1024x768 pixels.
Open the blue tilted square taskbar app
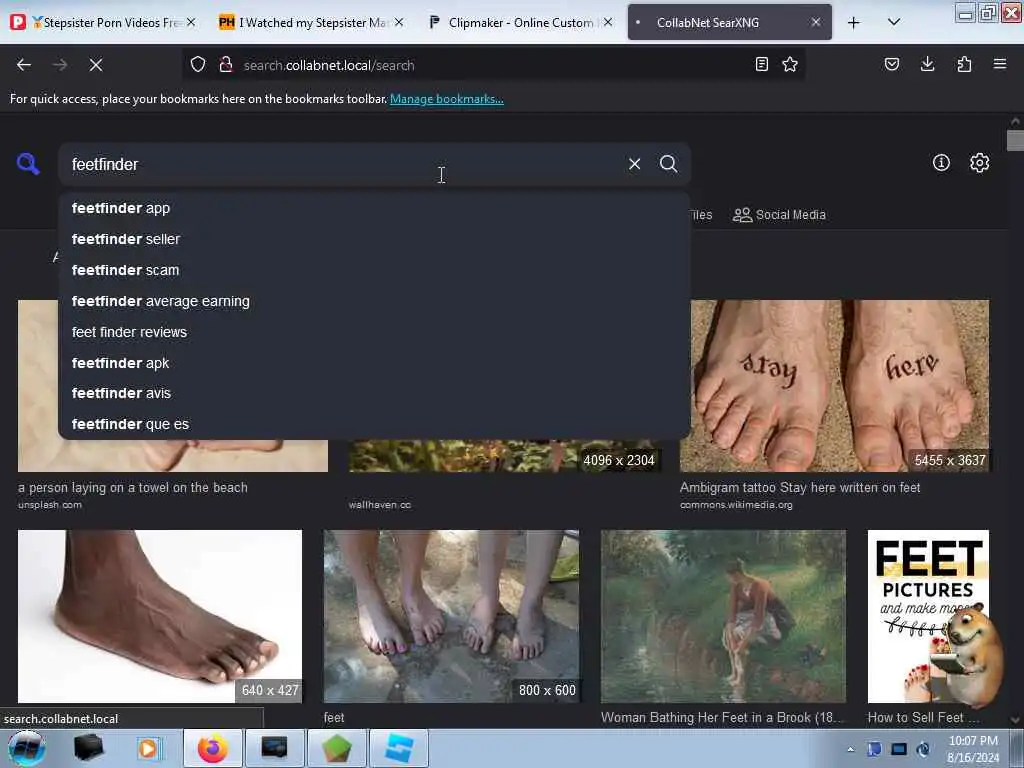[398, 748]
